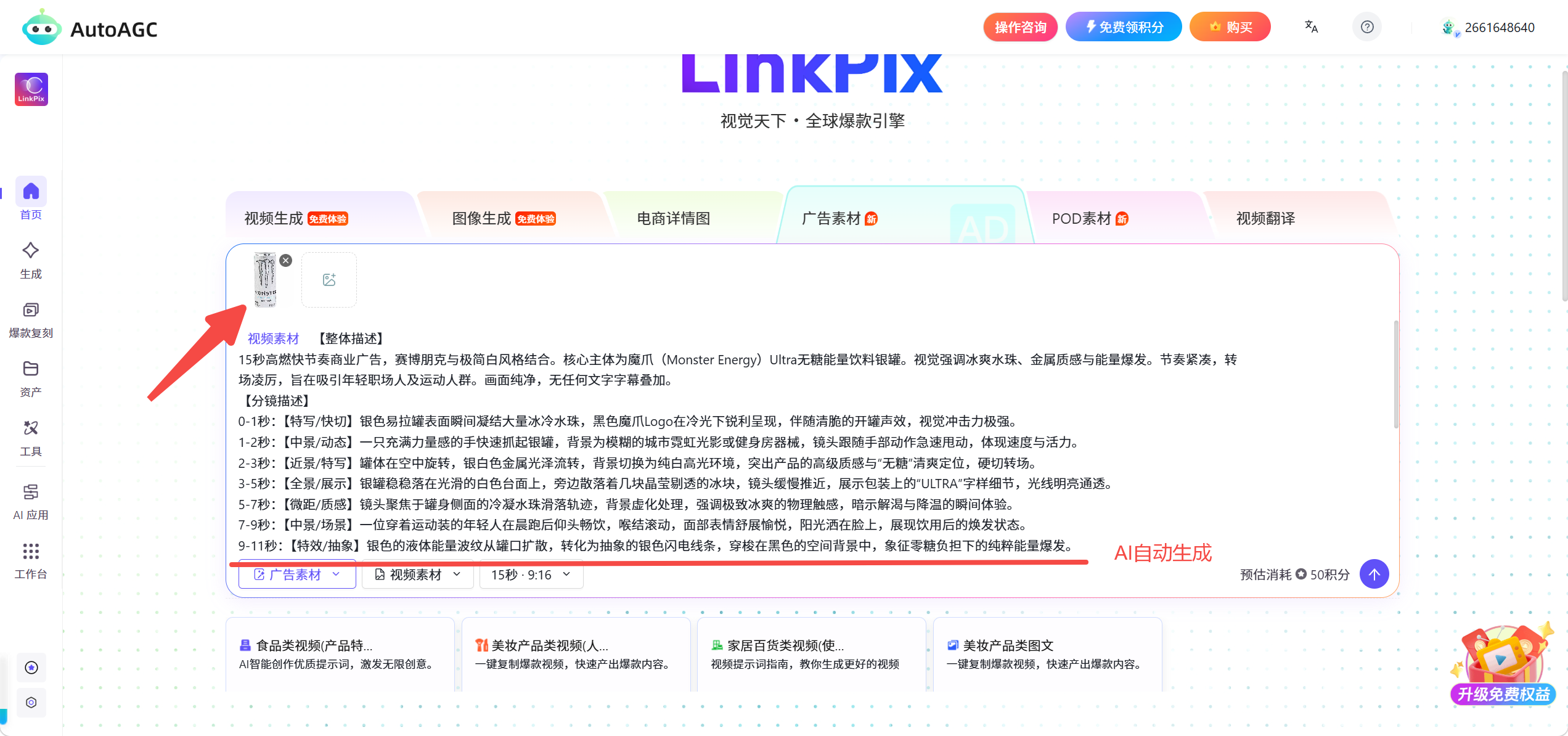Image resolution: width=1568 pixels, height=736 pixels.
Task: Click the hexagon settings icon at sidebar bottom
Action: click(x=31, y=703)
